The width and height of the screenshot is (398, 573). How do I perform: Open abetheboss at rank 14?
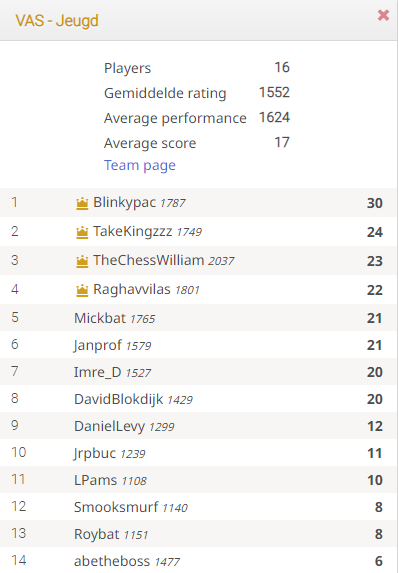(x=199, y=561)
